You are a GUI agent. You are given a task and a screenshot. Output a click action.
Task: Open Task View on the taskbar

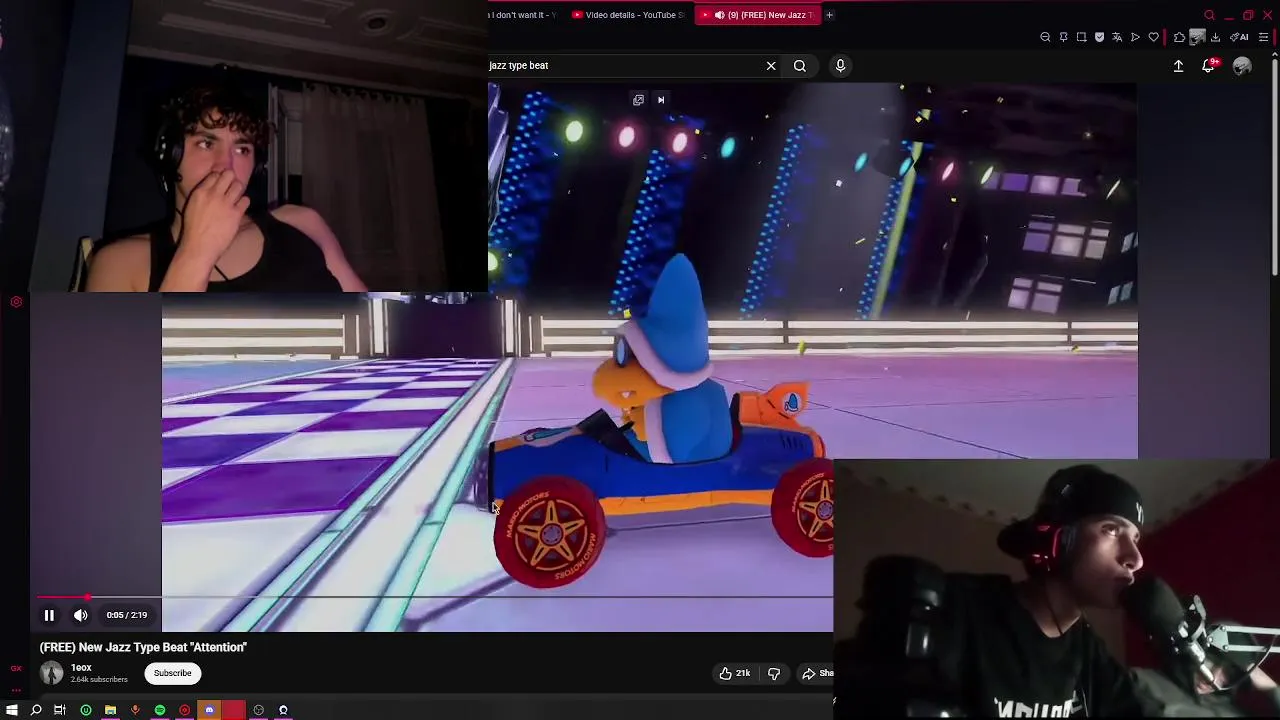(60, 711)
